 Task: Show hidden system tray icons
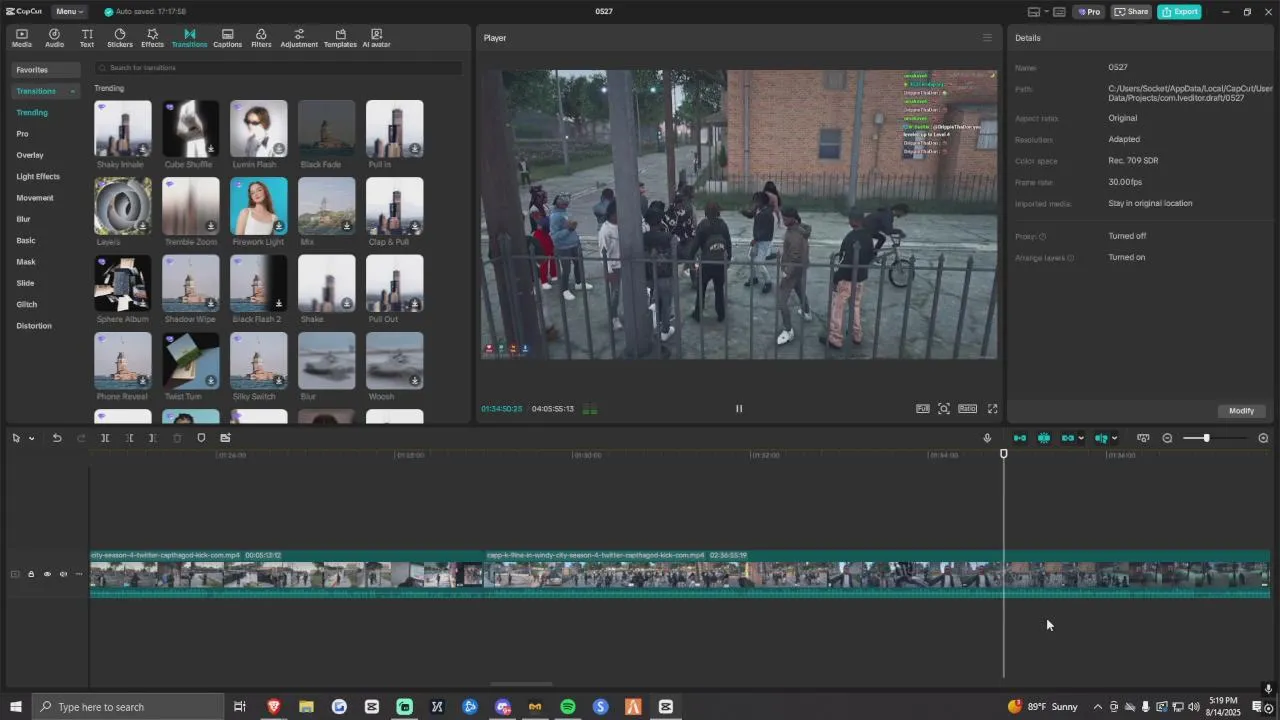[1097, 707]
